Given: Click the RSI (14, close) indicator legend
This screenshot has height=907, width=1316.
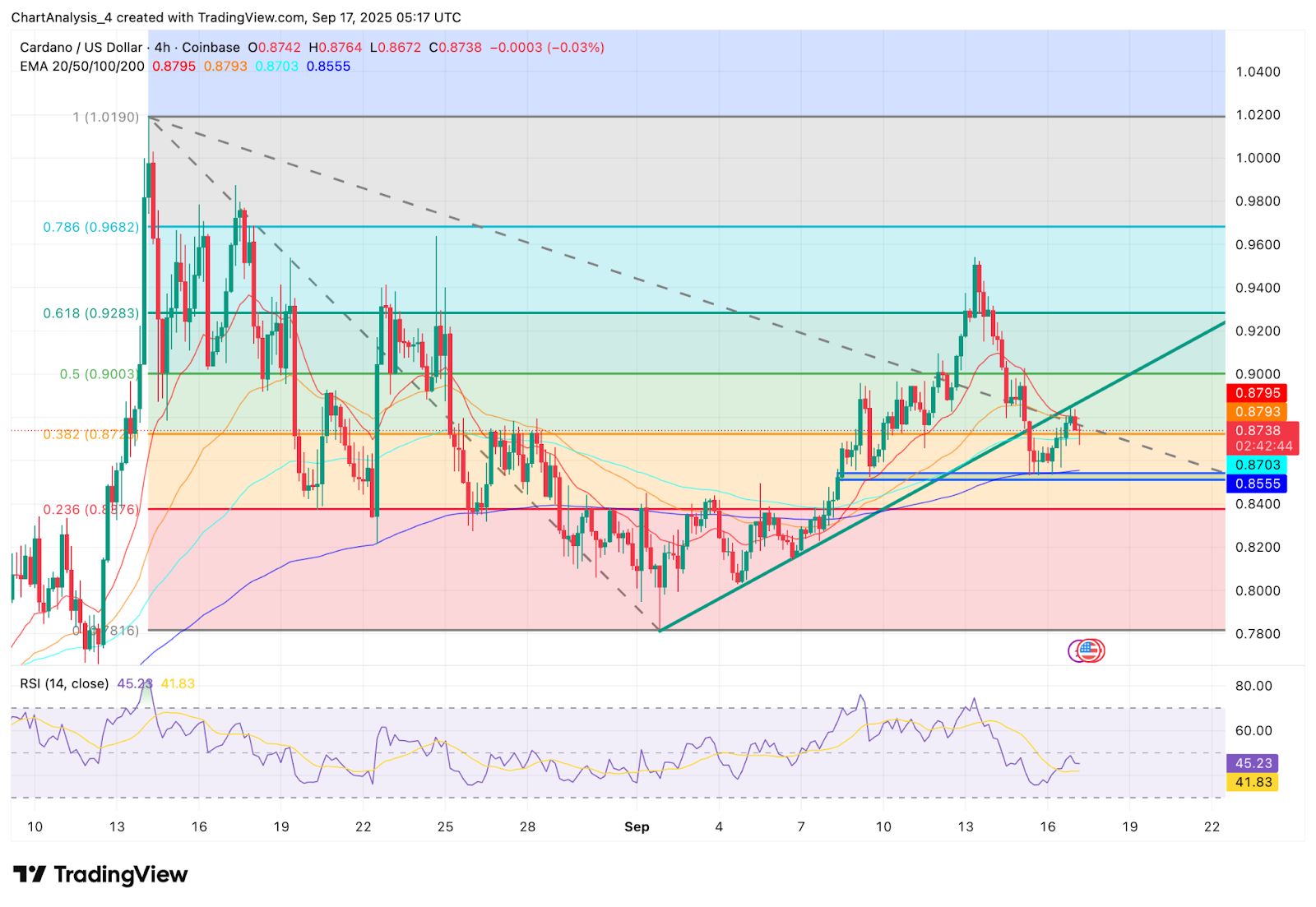Looking at the screenshot, I should pos(64,683).
